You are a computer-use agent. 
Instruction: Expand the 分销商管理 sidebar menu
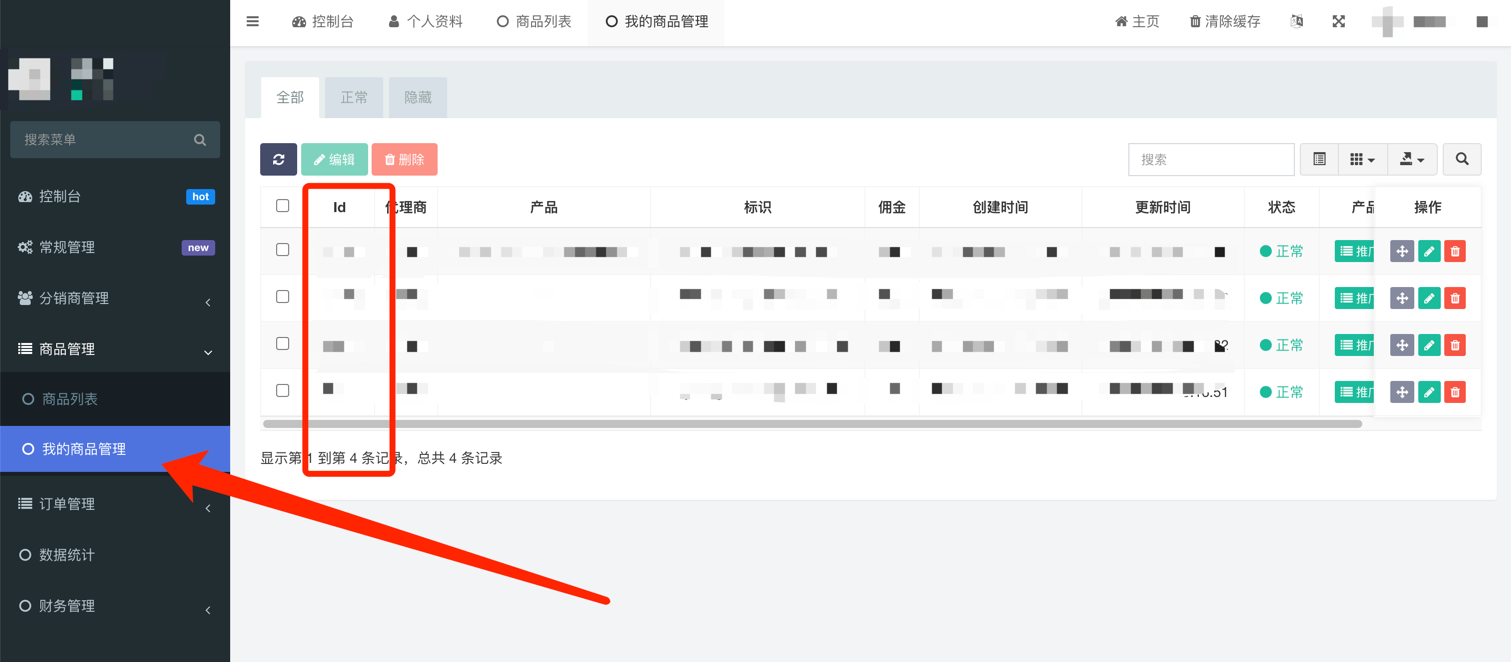point(115,298)
